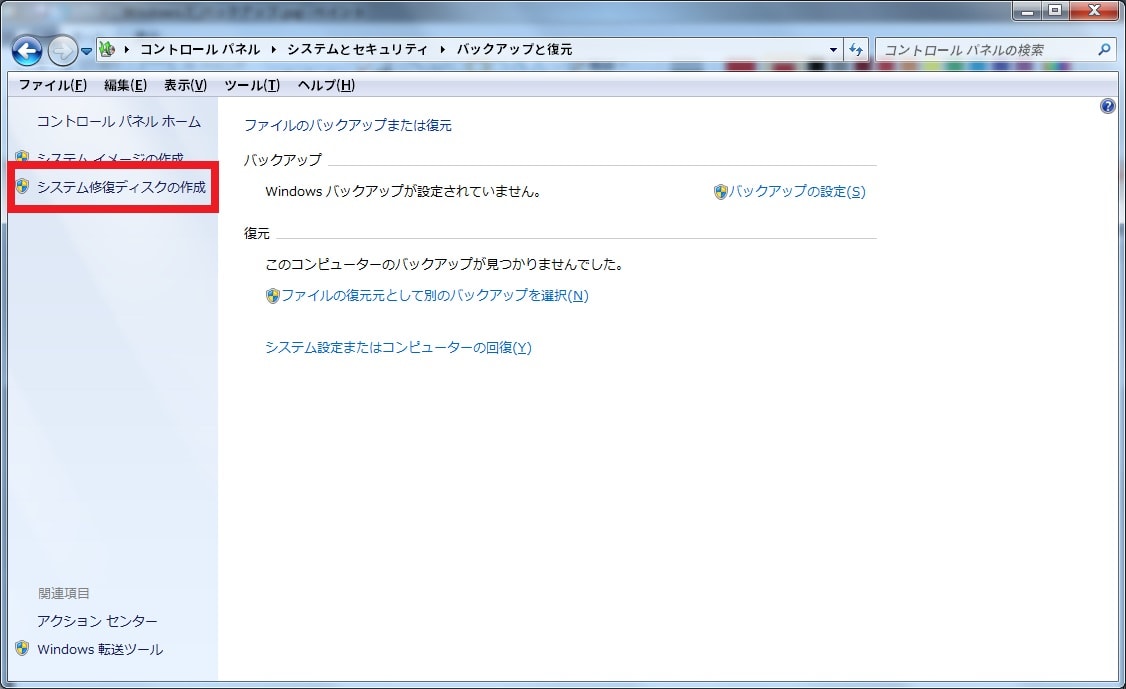Click shield icon beside 別のバックアップを選択

(272, 295)
